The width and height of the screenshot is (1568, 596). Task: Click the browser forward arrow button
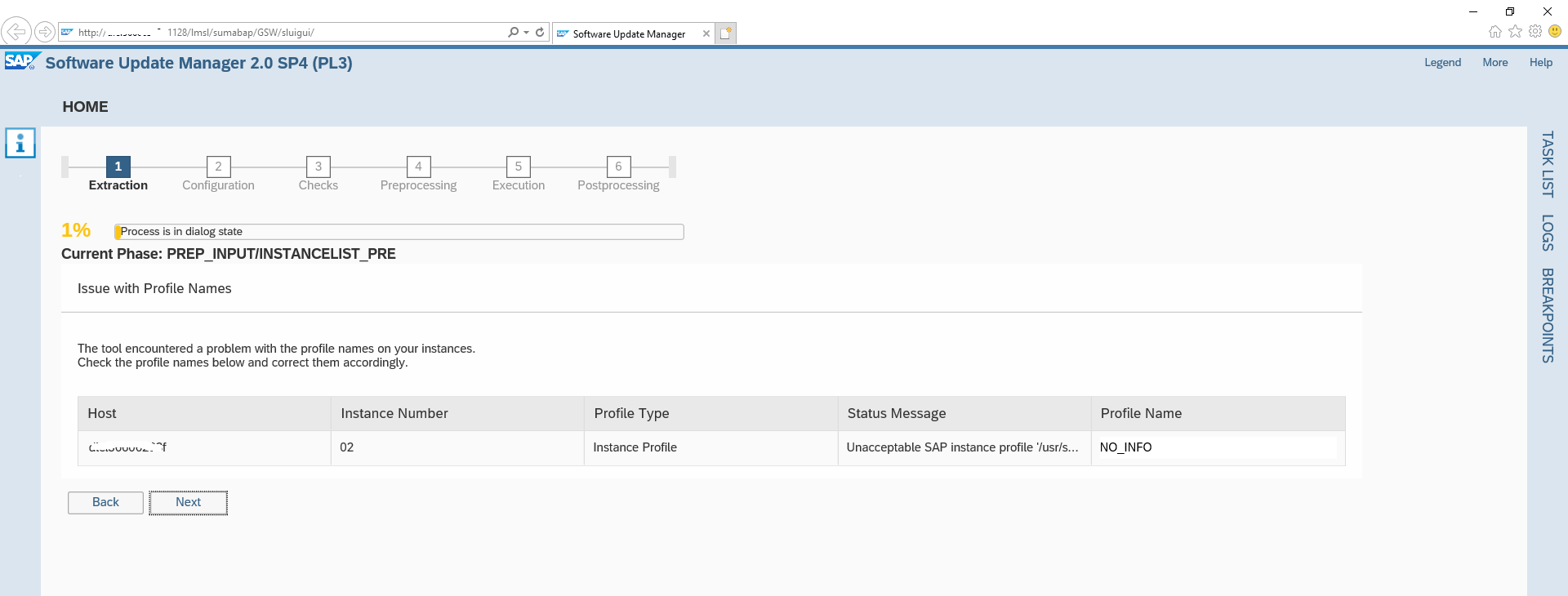click(x=45, y=32)
